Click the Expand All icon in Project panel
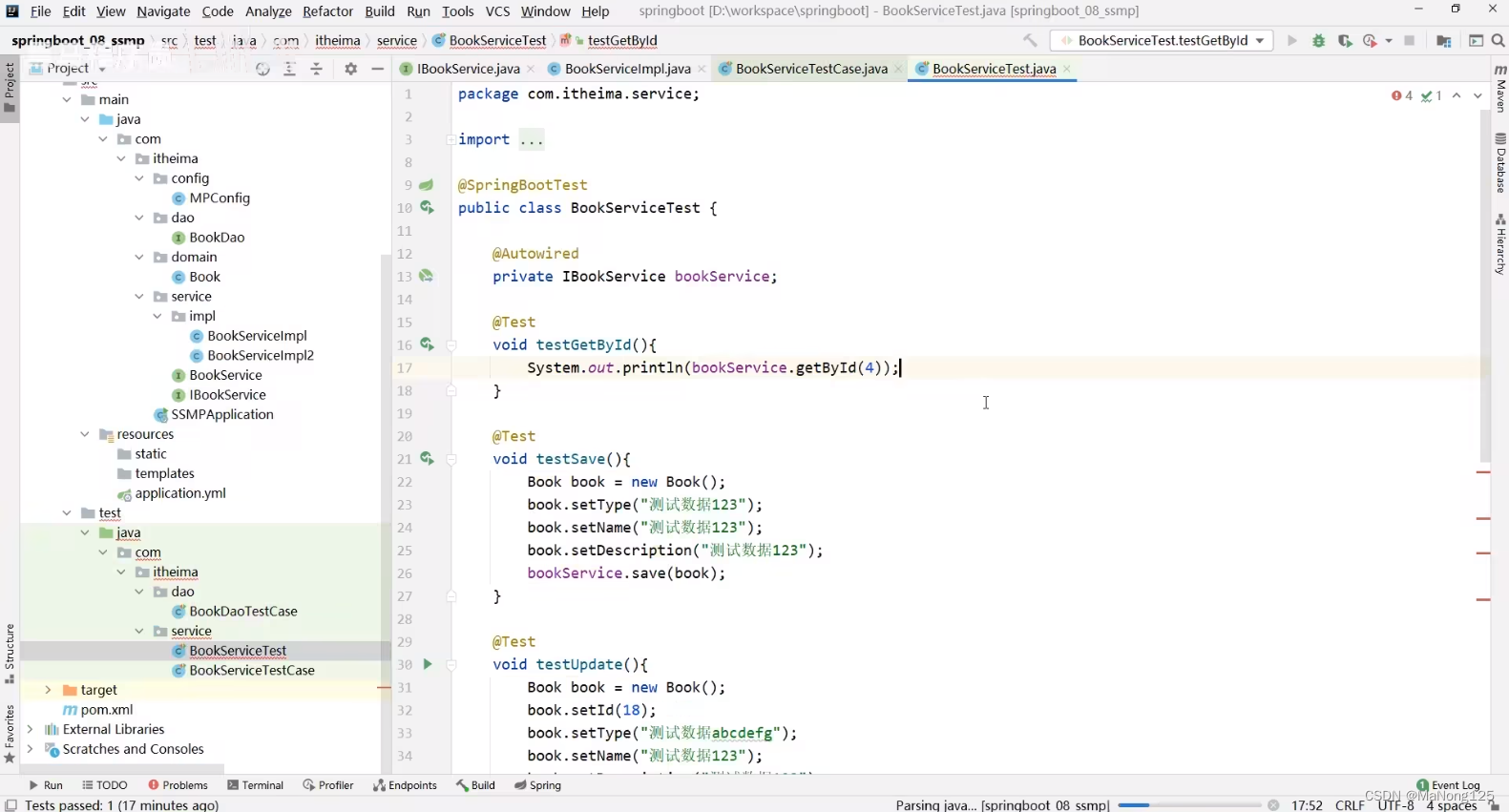This screenshot has height=812, width=1509. coord(290,69)
